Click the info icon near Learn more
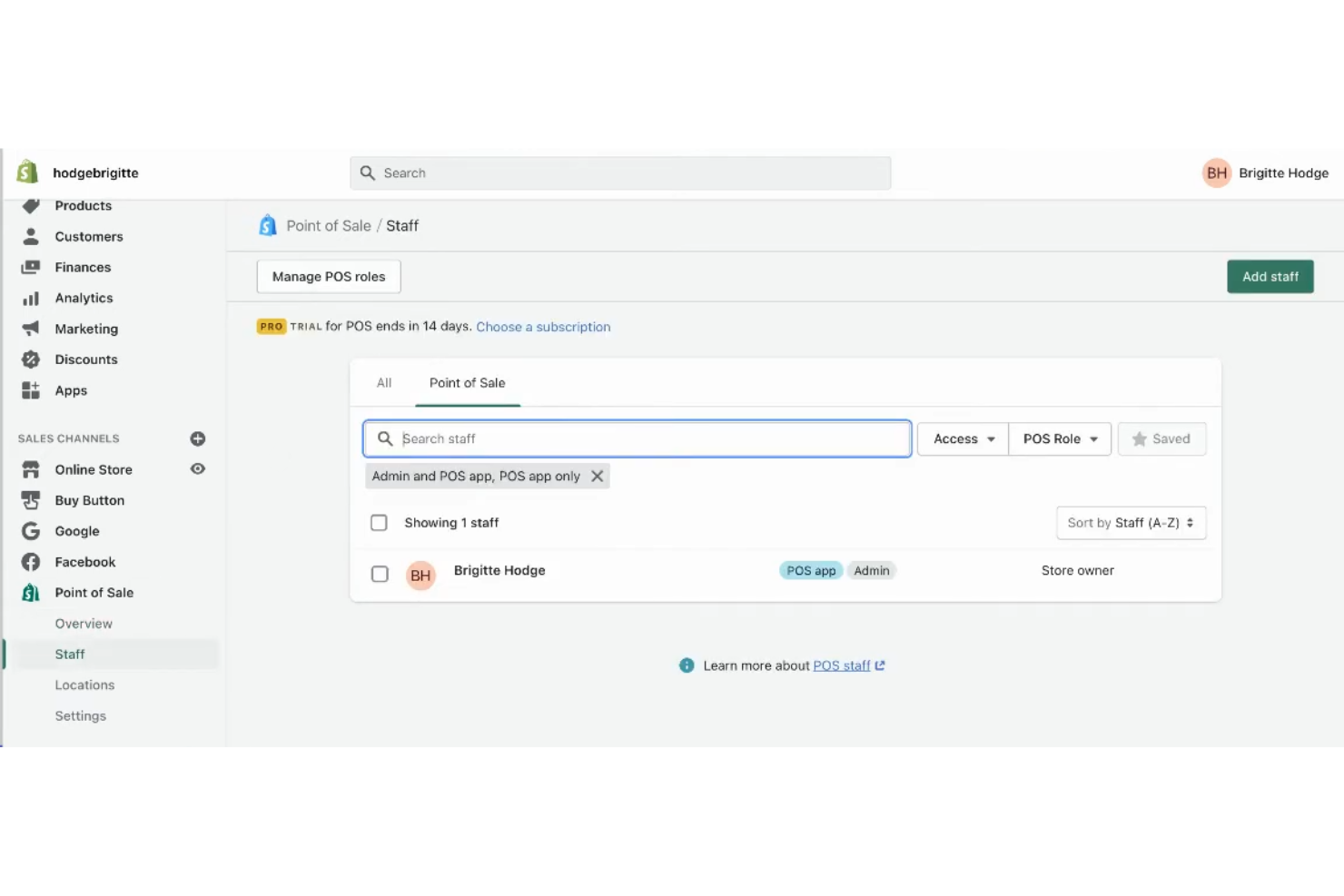The height and width of the screenshot is (896, 1344). 687,665
